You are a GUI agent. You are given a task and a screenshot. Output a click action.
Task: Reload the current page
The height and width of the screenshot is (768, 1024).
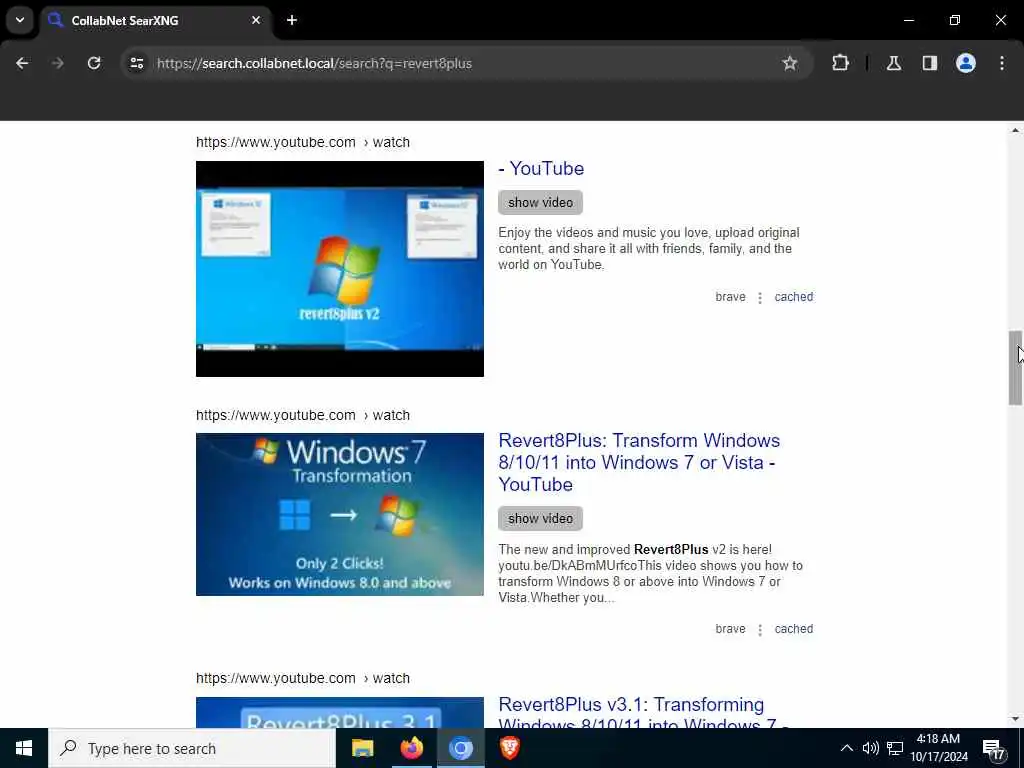[x=94, y=63]
